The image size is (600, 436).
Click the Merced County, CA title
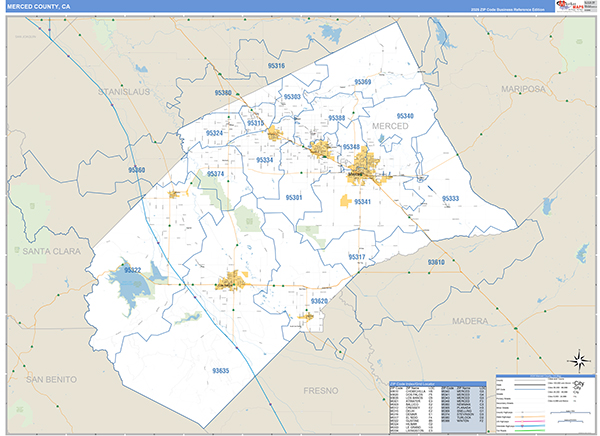pos(41,6)
